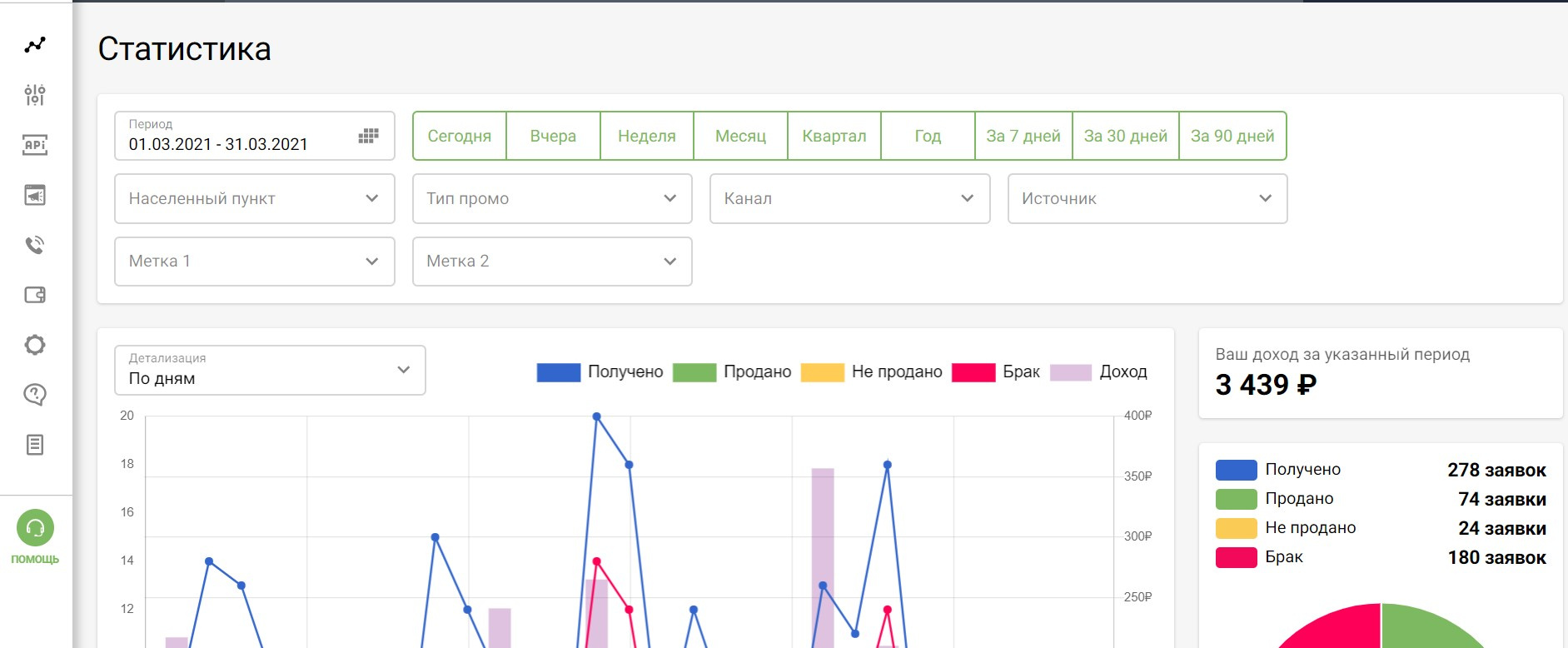Open the megaphone promo sidebar icon

pyautogui.click(x=35, y=195)
